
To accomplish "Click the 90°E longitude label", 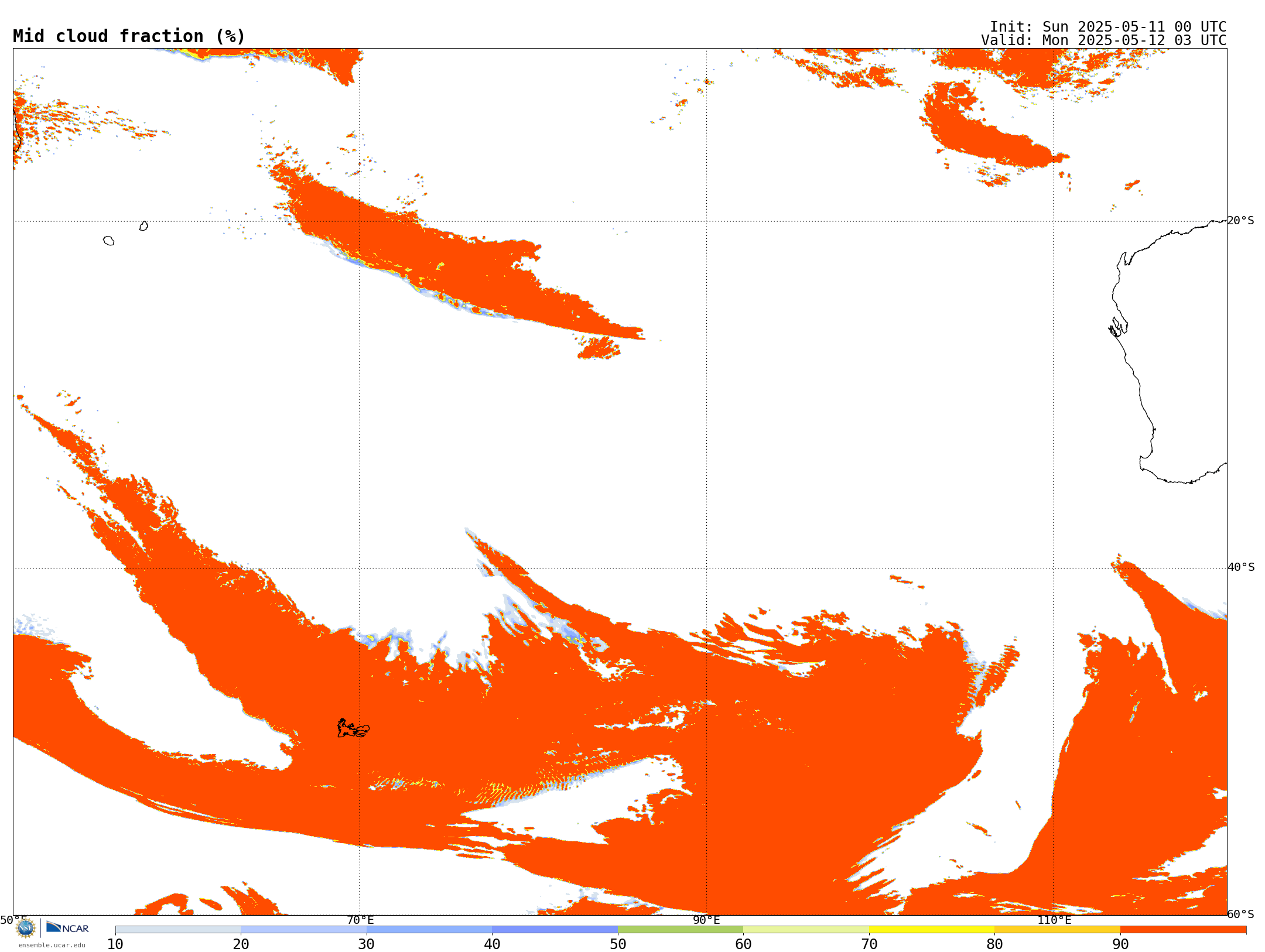I will pyautogui.click(x=706, y=920).
